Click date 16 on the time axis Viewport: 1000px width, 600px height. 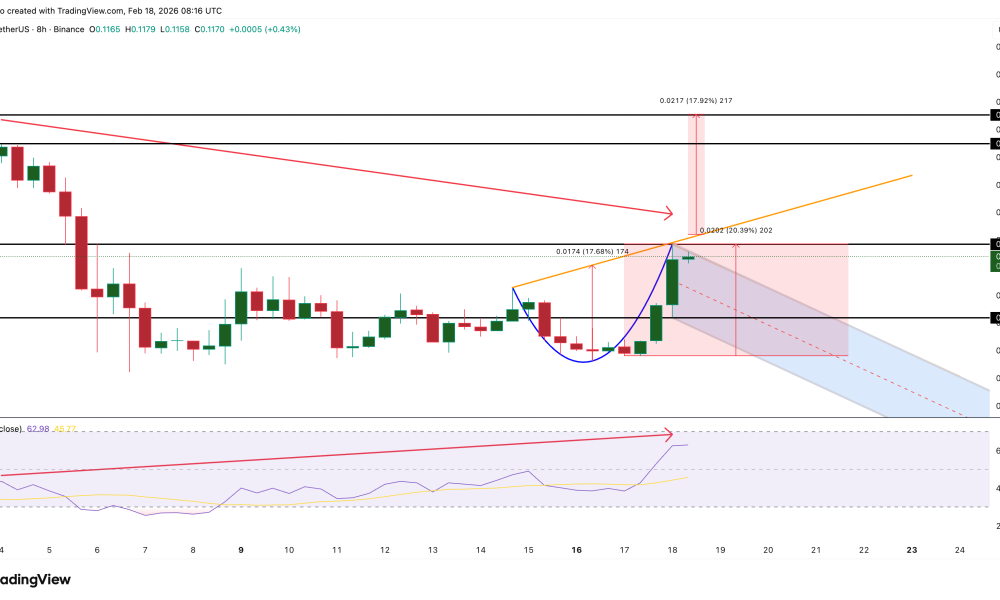576,550
